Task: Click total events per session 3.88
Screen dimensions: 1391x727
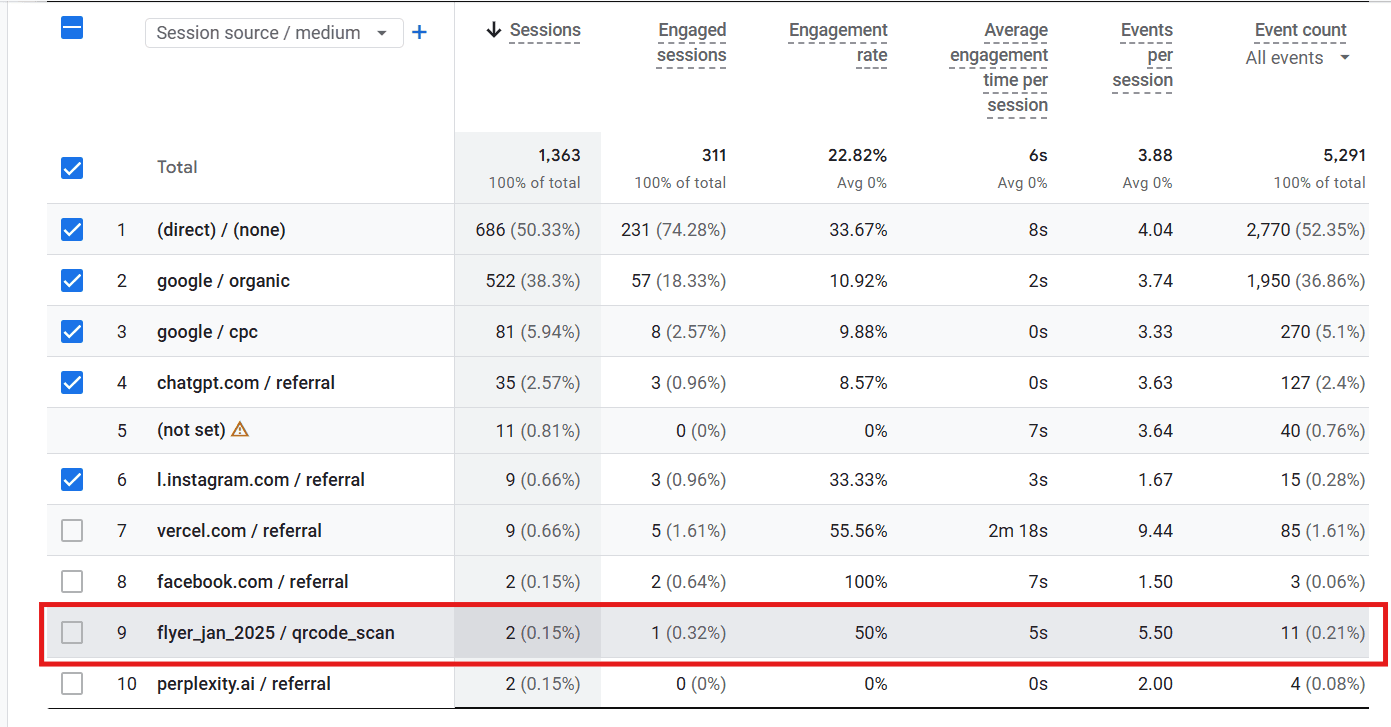Action: pyautogui.click(x=1155, y=155)
